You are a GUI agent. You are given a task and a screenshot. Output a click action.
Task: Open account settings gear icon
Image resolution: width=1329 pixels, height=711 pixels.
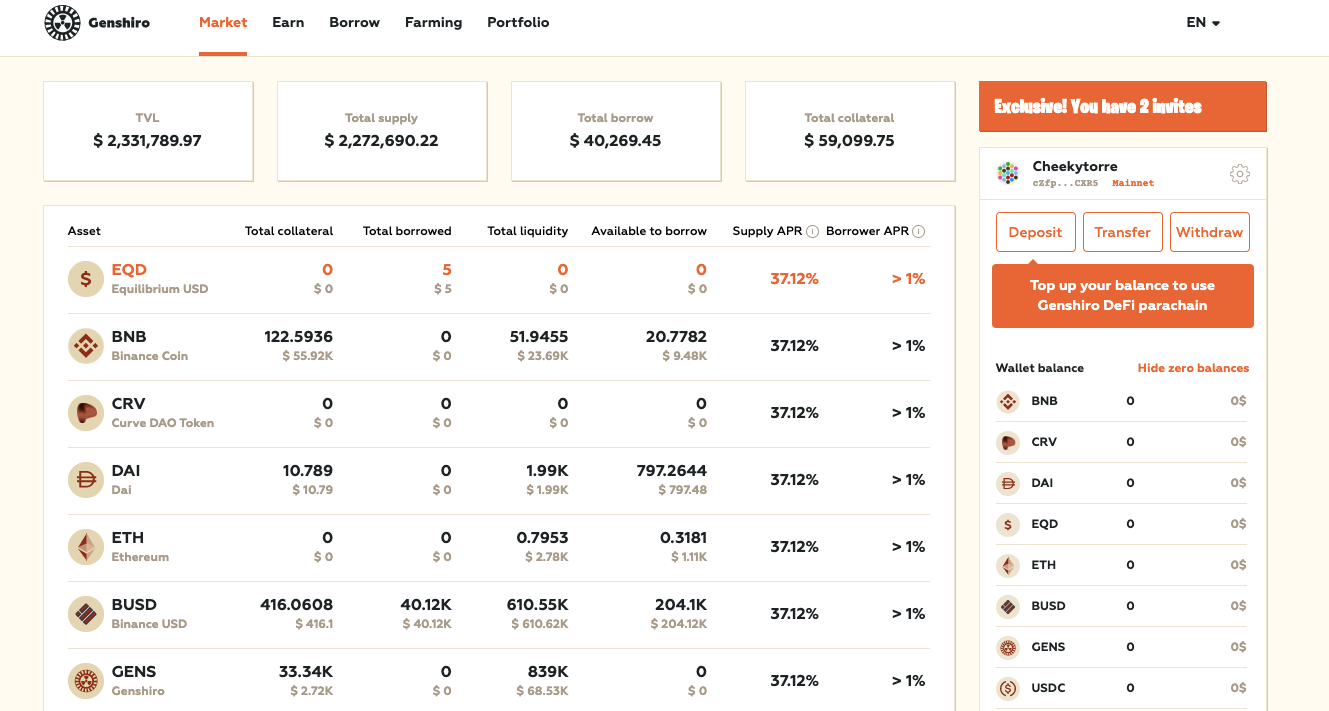[x=1240, y=174]
